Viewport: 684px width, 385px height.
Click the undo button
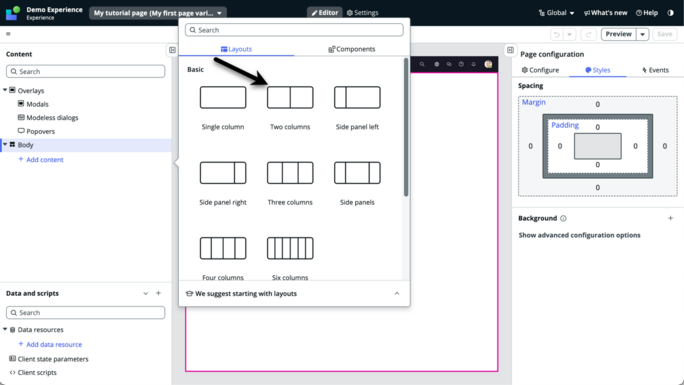[557, 34]
